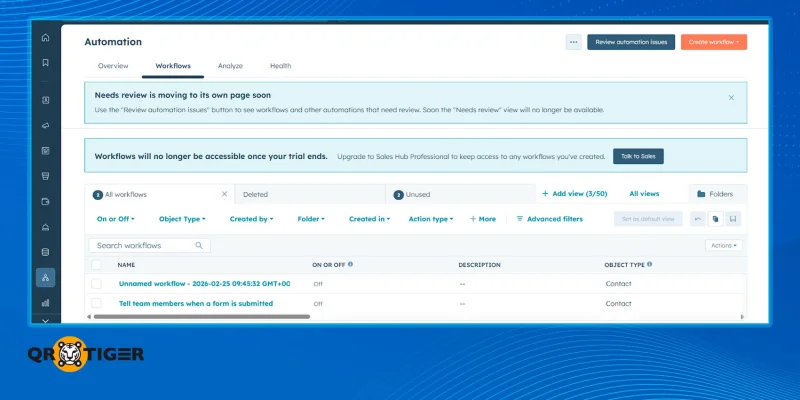Select the Unused view tab
Image resolution: width=800 pixels, height=400 pixels.
point(460,194)
